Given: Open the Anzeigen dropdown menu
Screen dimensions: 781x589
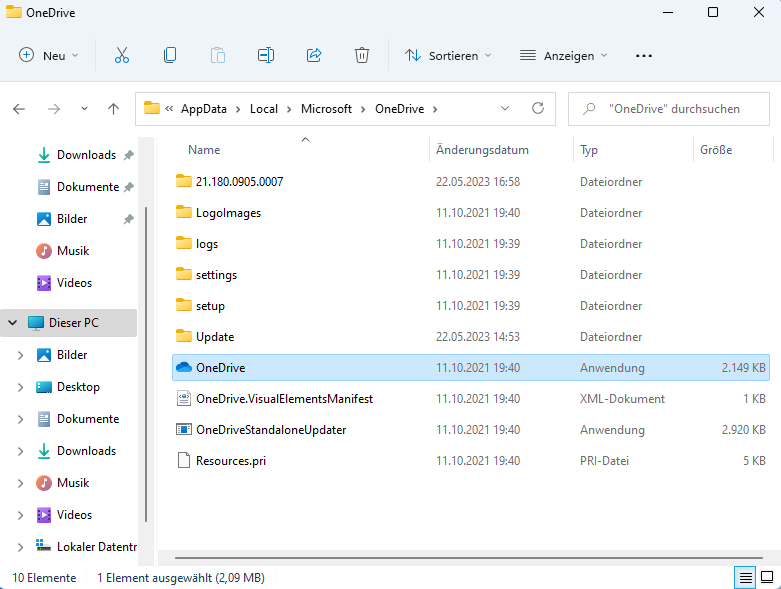Looking at the screenshot, I should 563,56.
